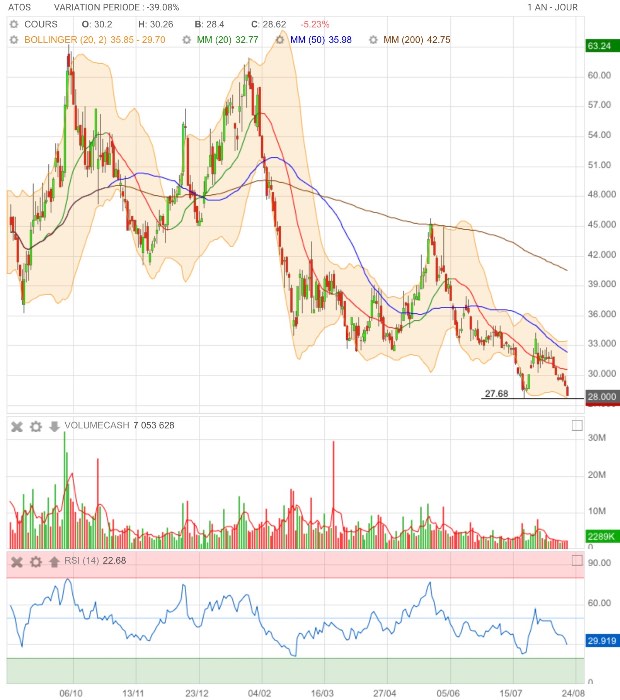Open RSI (14) settings gear
Screen dimensions: 620x700
point(36,562)
